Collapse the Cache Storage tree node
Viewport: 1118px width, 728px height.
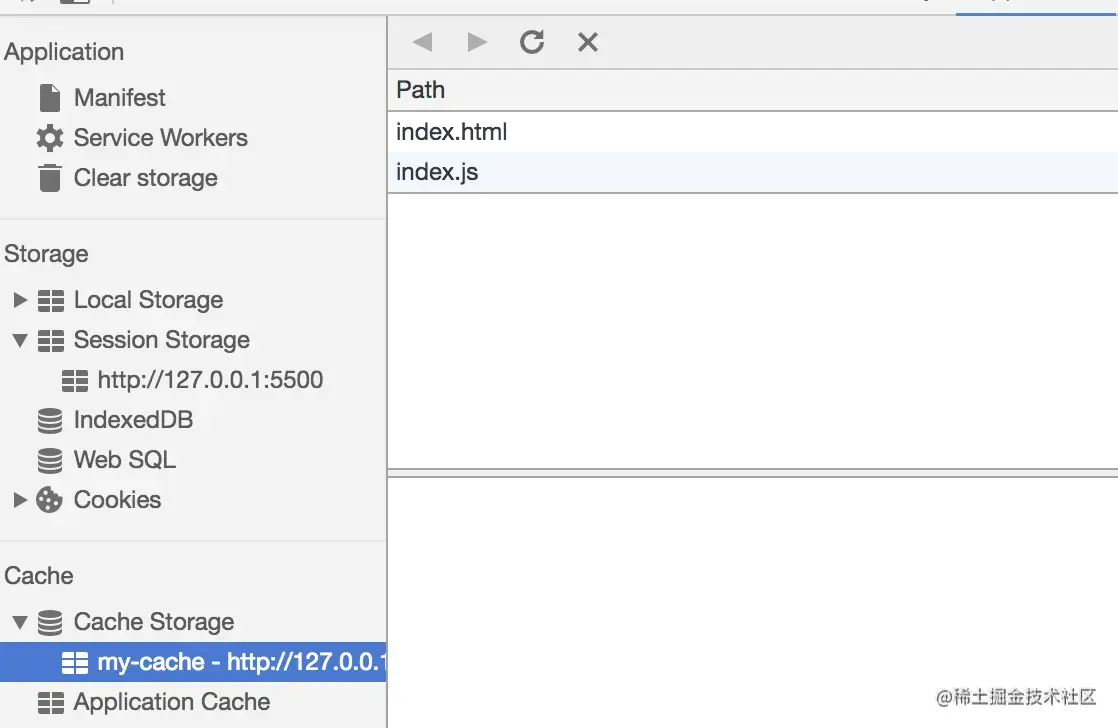[20, 622]
